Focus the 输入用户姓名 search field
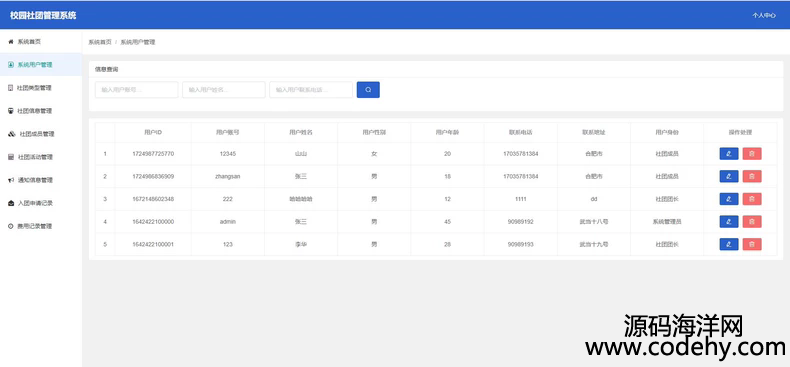 pyautogui.click(x=224, y=90)
